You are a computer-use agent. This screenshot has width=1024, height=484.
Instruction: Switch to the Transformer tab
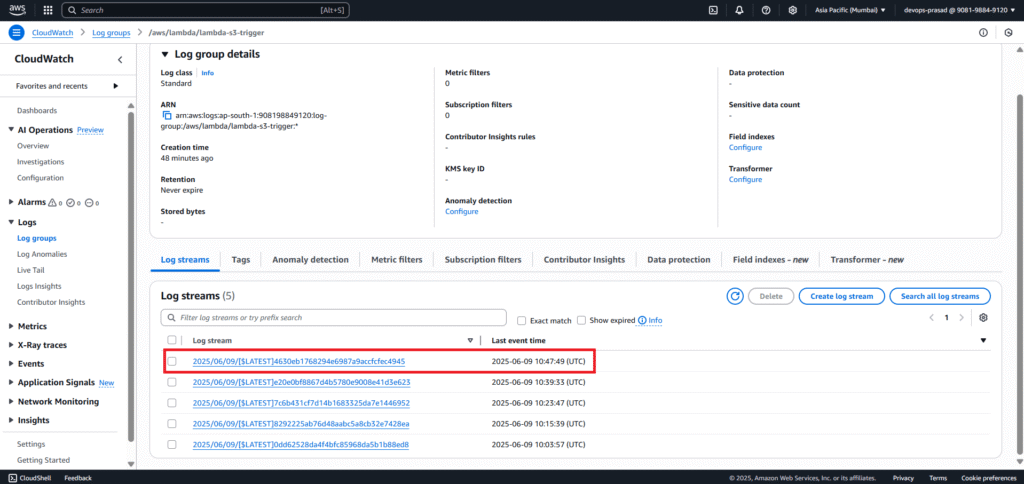tap(867, 259)
